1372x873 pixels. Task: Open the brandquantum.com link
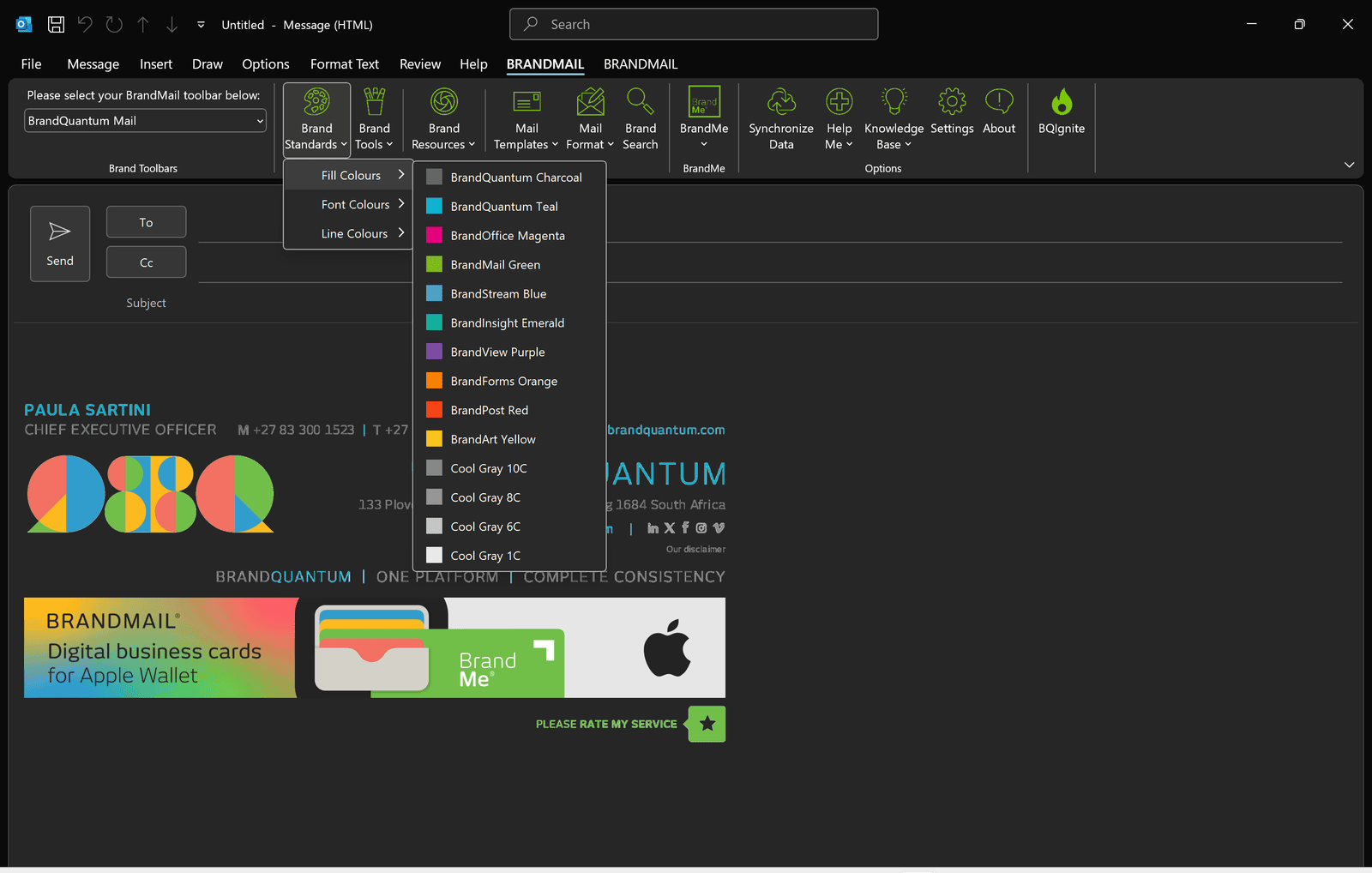[x=666, y=430]
